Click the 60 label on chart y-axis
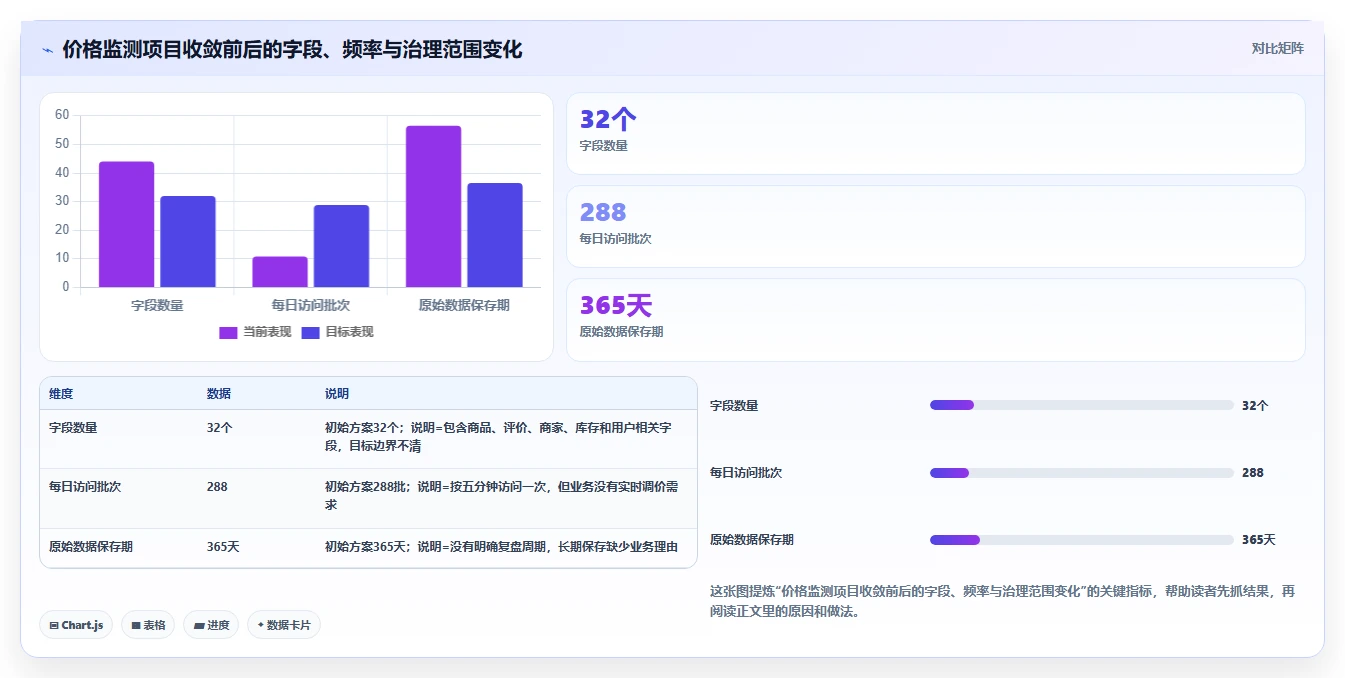The height and width of the screenshot is (678, 1345). coord(62,115)
